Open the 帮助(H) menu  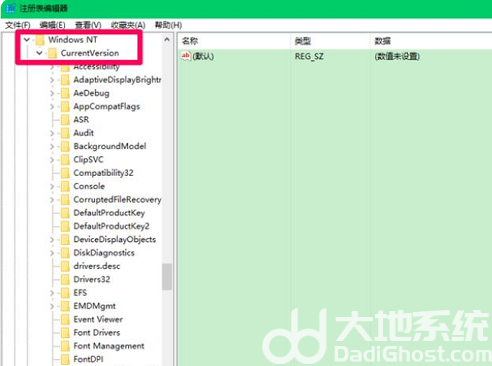[168, 25]
